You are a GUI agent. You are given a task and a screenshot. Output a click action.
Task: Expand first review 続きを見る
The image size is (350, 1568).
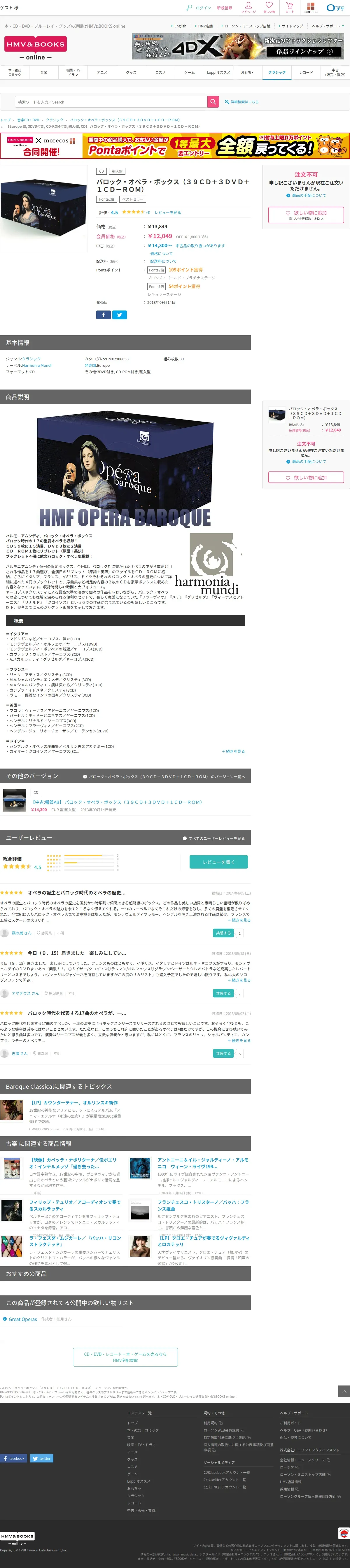(239, 920)
